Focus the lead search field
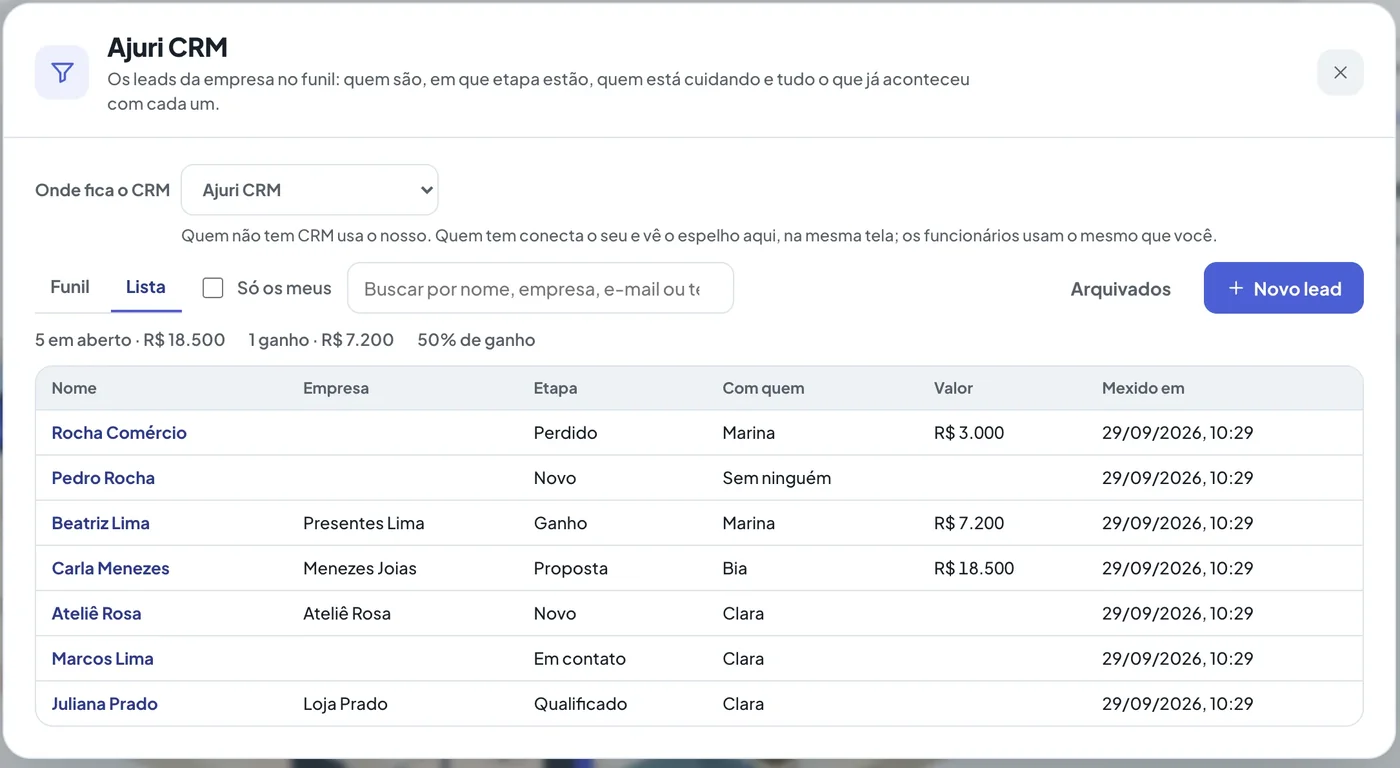Viewport: 1400px width, 768px height. coord(540,288)
